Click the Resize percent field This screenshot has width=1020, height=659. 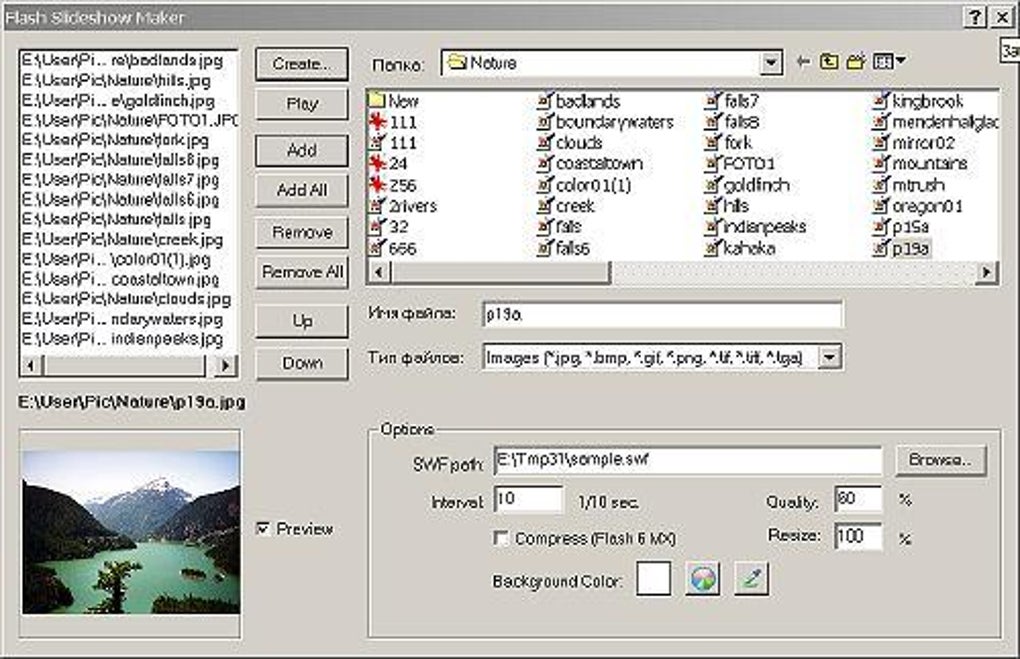pos(859,537)
